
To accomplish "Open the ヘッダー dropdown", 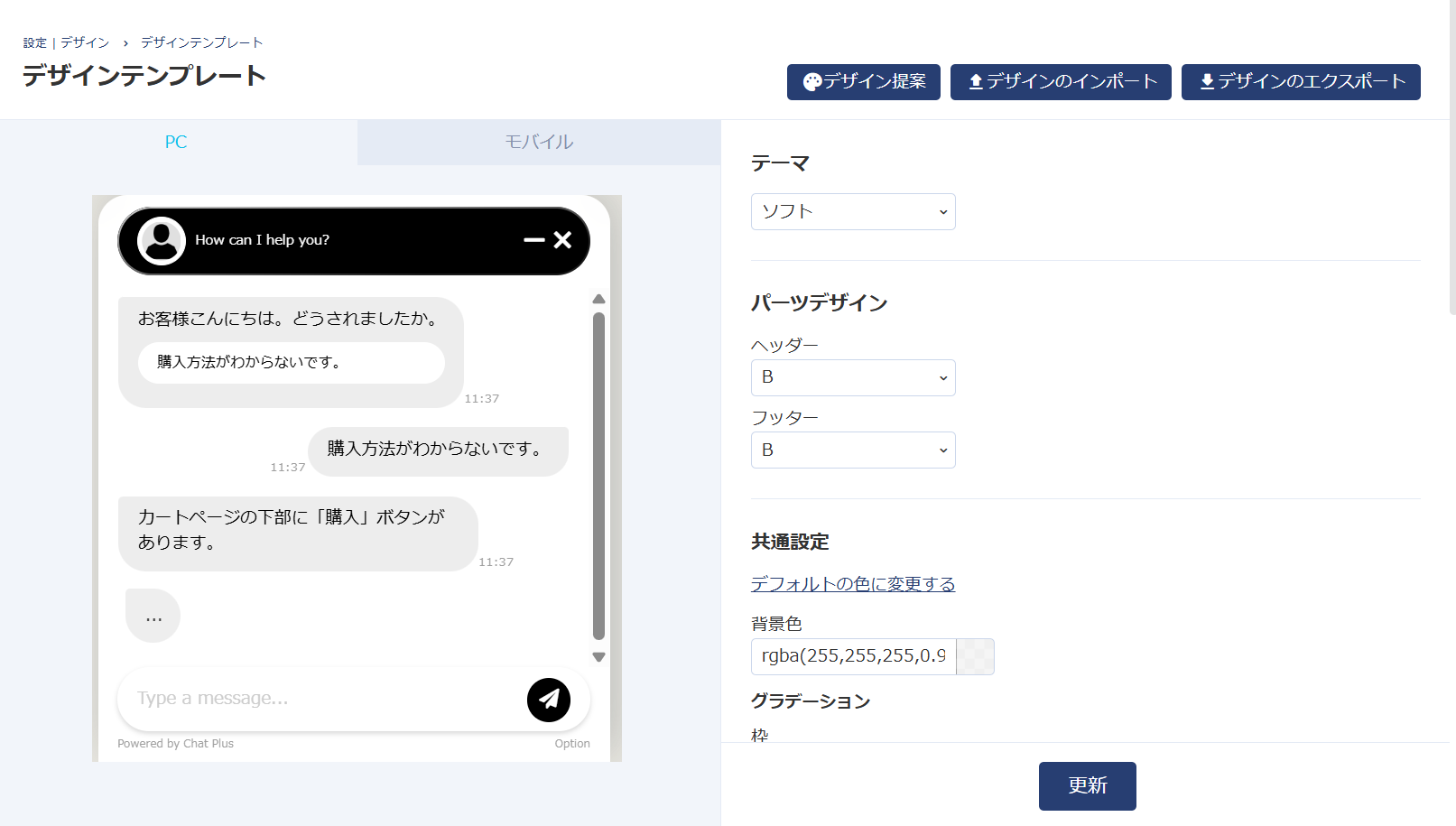I will [x=853, y=377].
